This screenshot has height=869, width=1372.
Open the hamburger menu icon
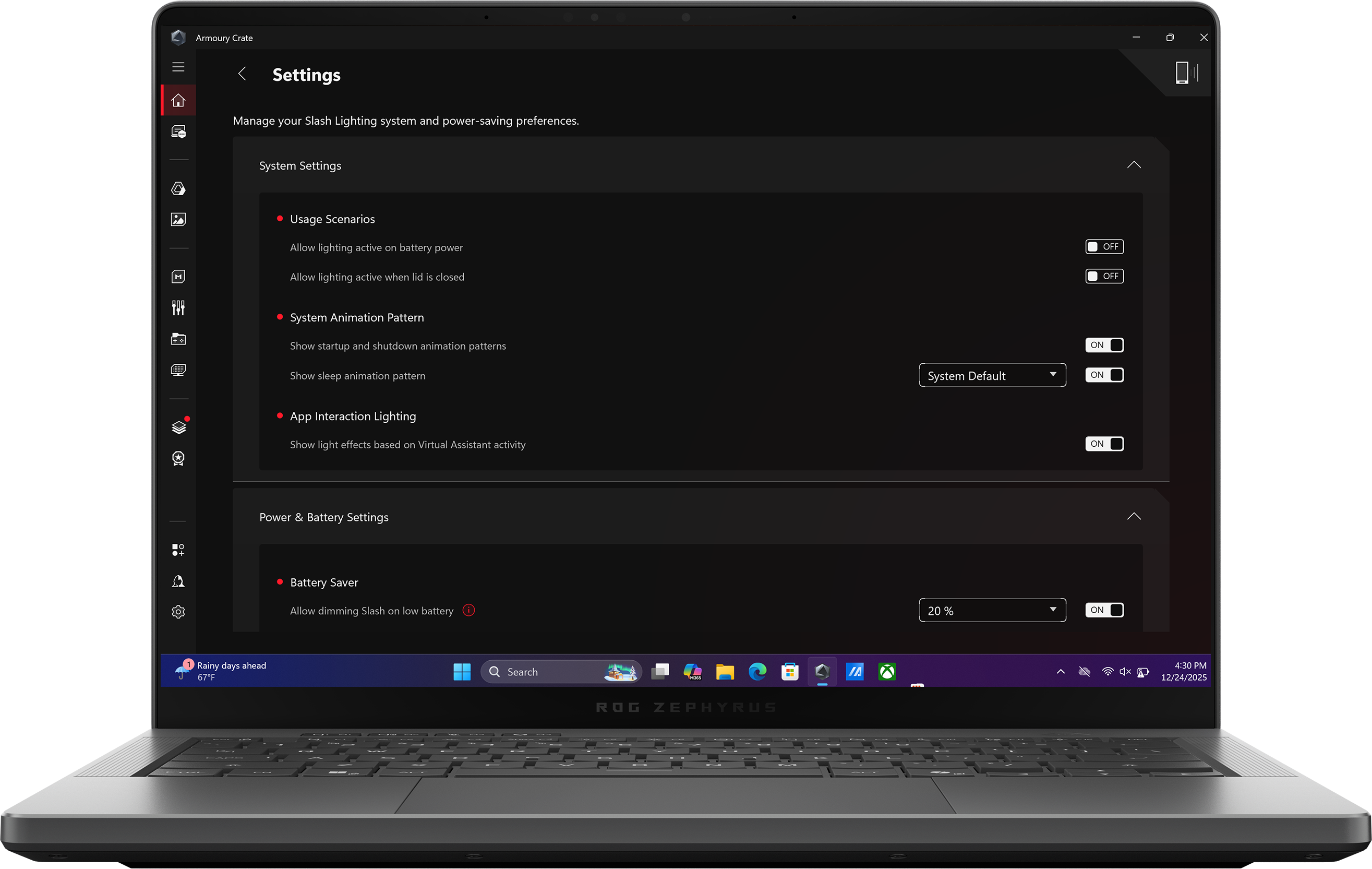pos(178,67)
